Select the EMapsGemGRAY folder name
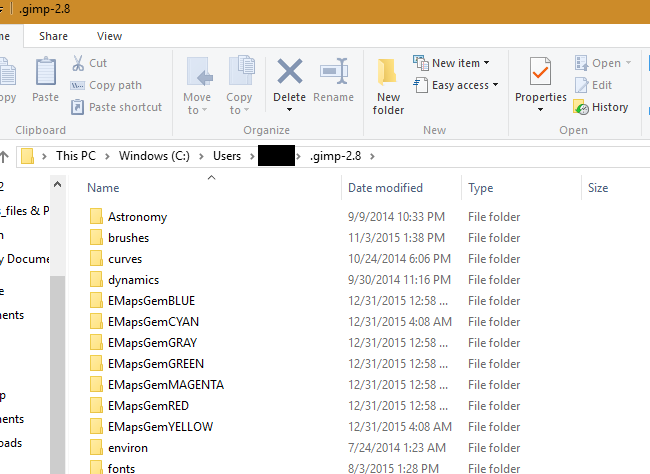The width and height of the screenshot is (650, 474). (153, 343)
